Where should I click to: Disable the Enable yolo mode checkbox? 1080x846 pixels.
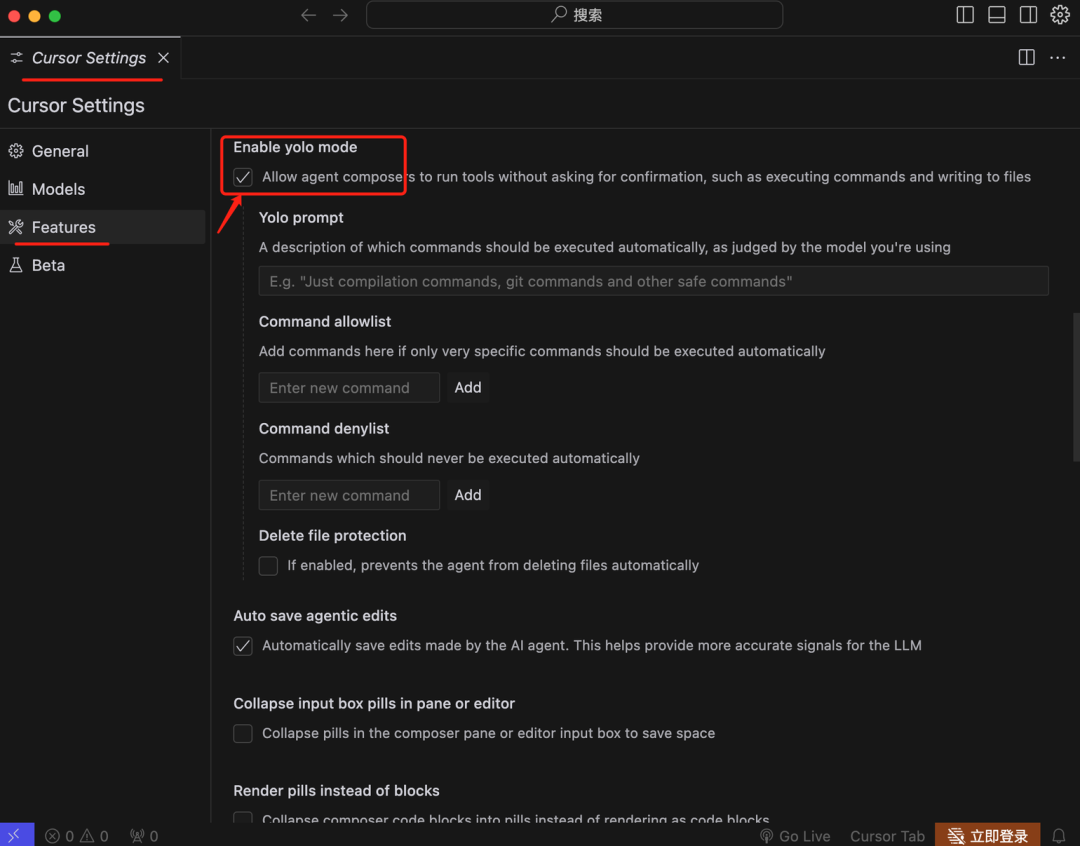pos(242,177)
